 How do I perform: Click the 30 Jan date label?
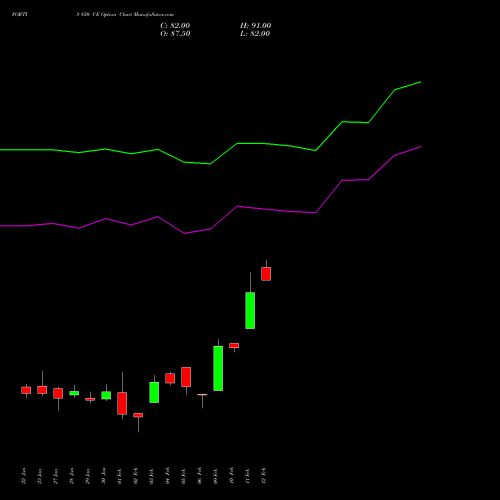(104, 476)
